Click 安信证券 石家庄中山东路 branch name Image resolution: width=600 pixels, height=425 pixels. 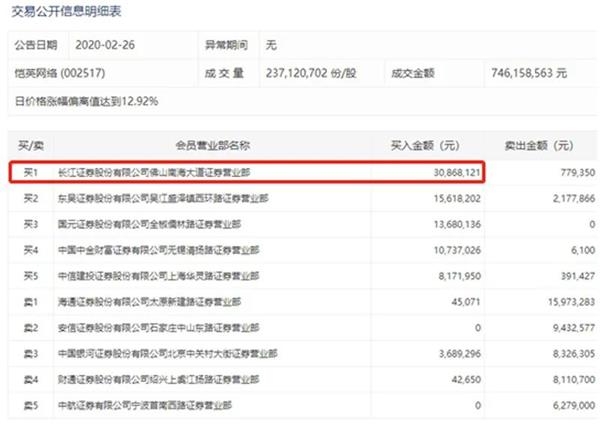[158, 328]
